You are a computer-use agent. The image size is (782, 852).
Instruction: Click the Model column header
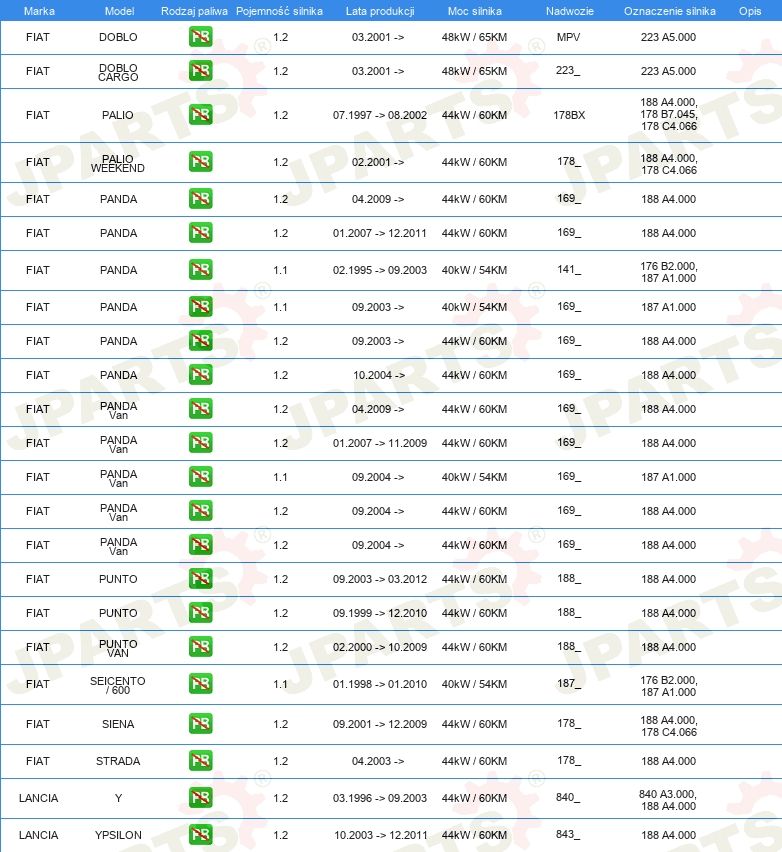pos(120,11)
